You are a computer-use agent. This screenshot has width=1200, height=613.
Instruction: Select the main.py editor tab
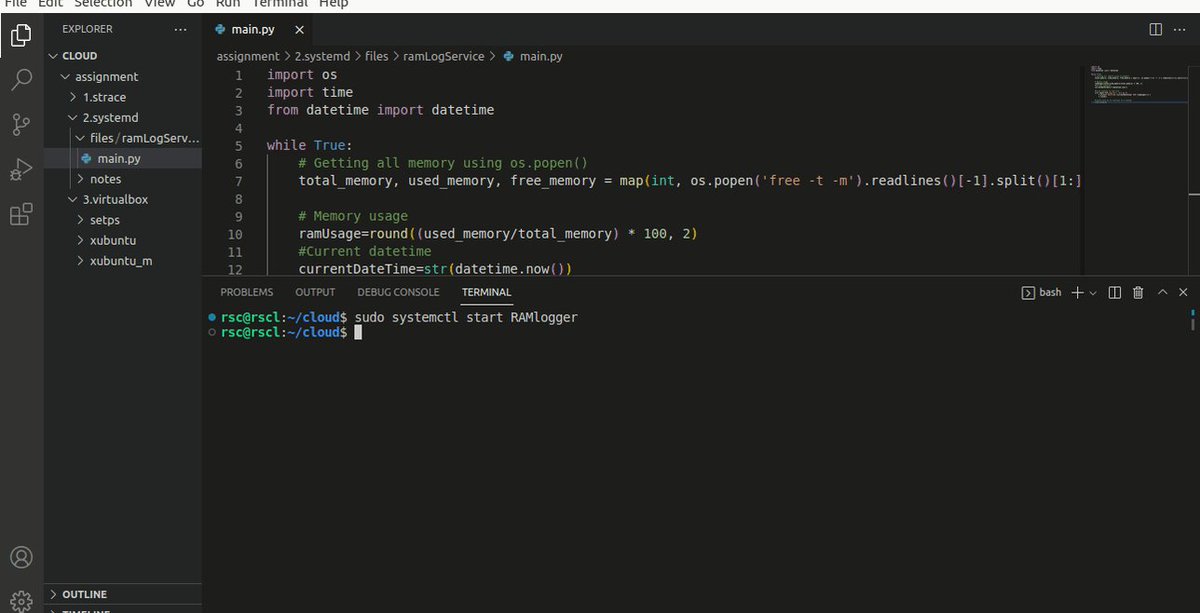[x=259, y=30]
